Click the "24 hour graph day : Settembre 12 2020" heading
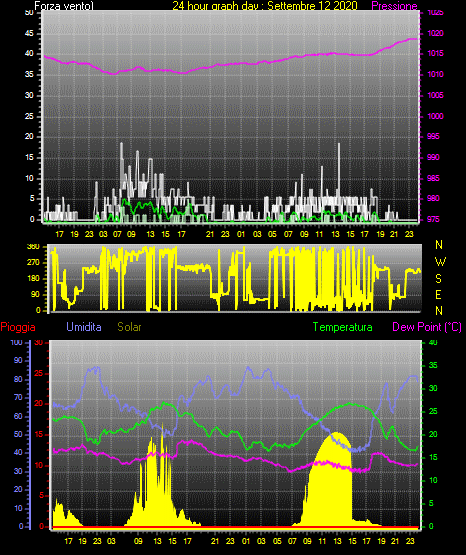This screenshot has width=466, height=555. pos(265,6)
